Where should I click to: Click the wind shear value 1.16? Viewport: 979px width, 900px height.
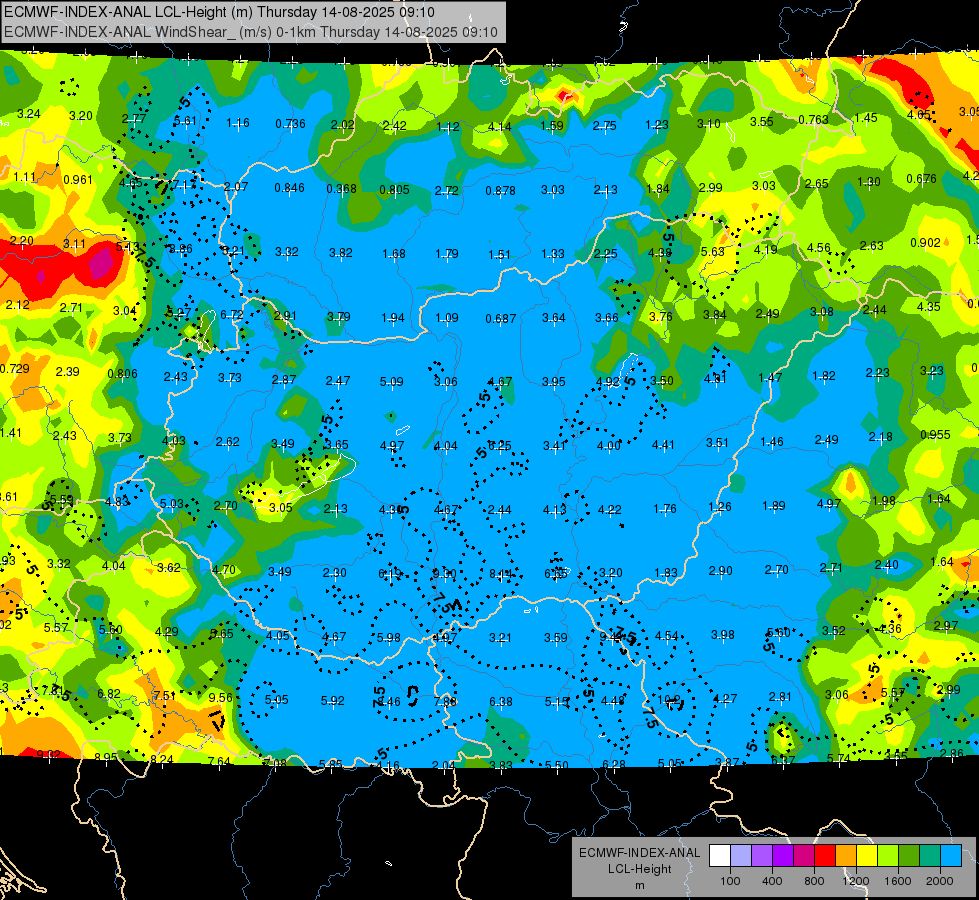pyautogui.click(x=237, y=123)
